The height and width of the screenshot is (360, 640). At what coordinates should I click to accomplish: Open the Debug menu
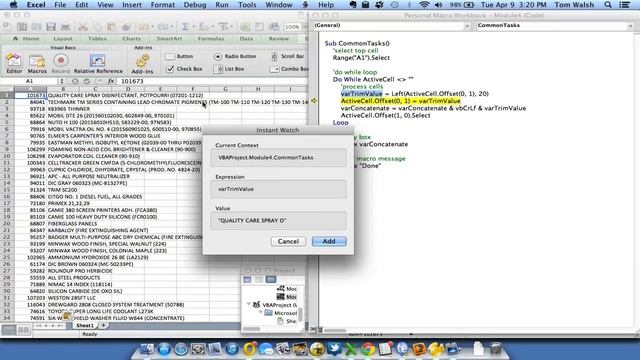195,5
